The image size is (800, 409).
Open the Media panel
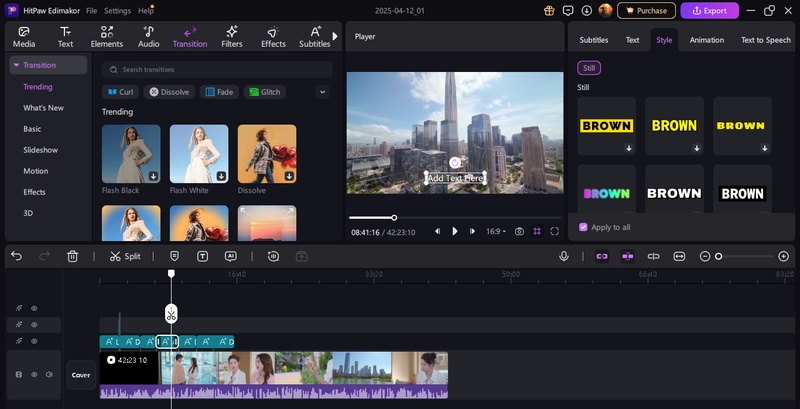click(x=24, y=37)
